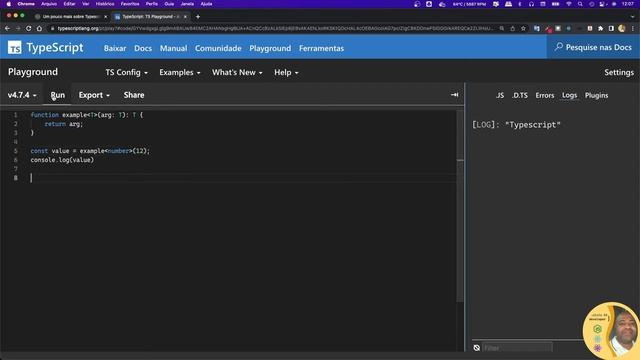Screen dimensions: 640x360
Task: Open the Ajuda menu
Action: 207,4
